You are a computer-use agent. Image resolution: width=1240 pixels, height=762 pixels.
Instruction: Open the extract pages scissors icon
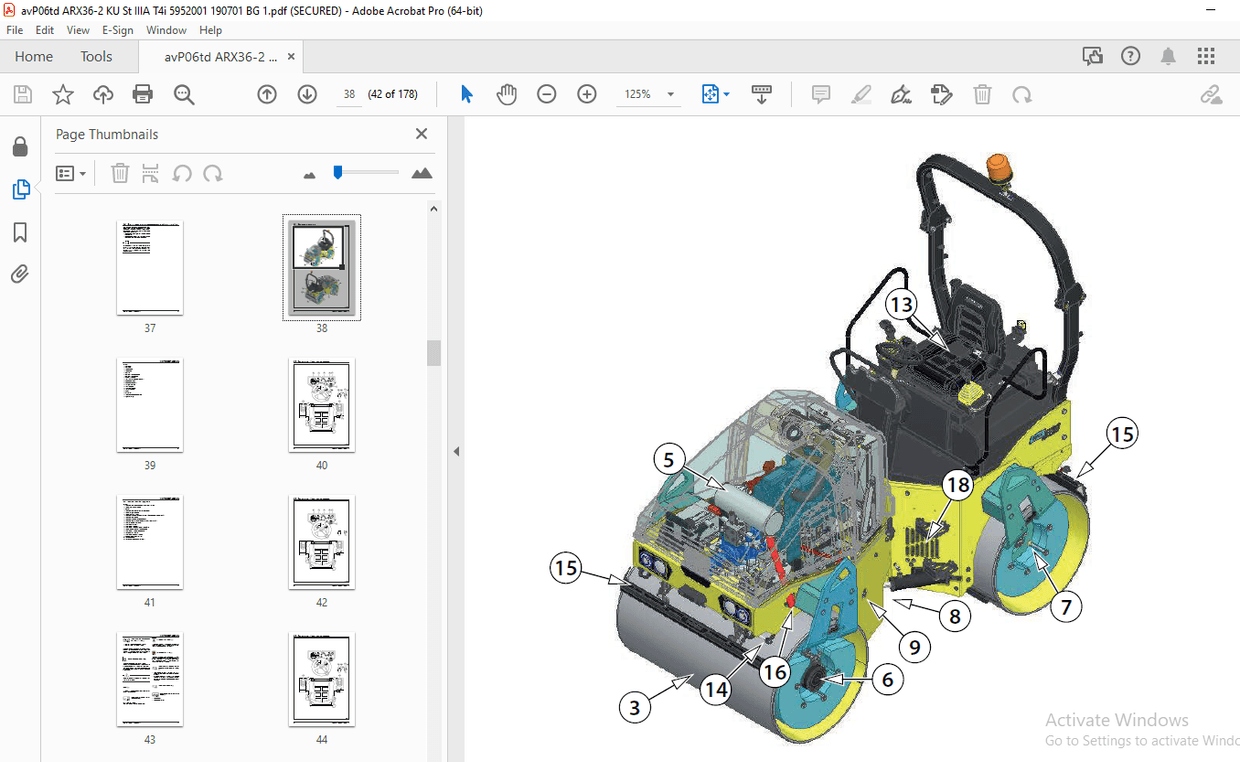tap(150, 173)
